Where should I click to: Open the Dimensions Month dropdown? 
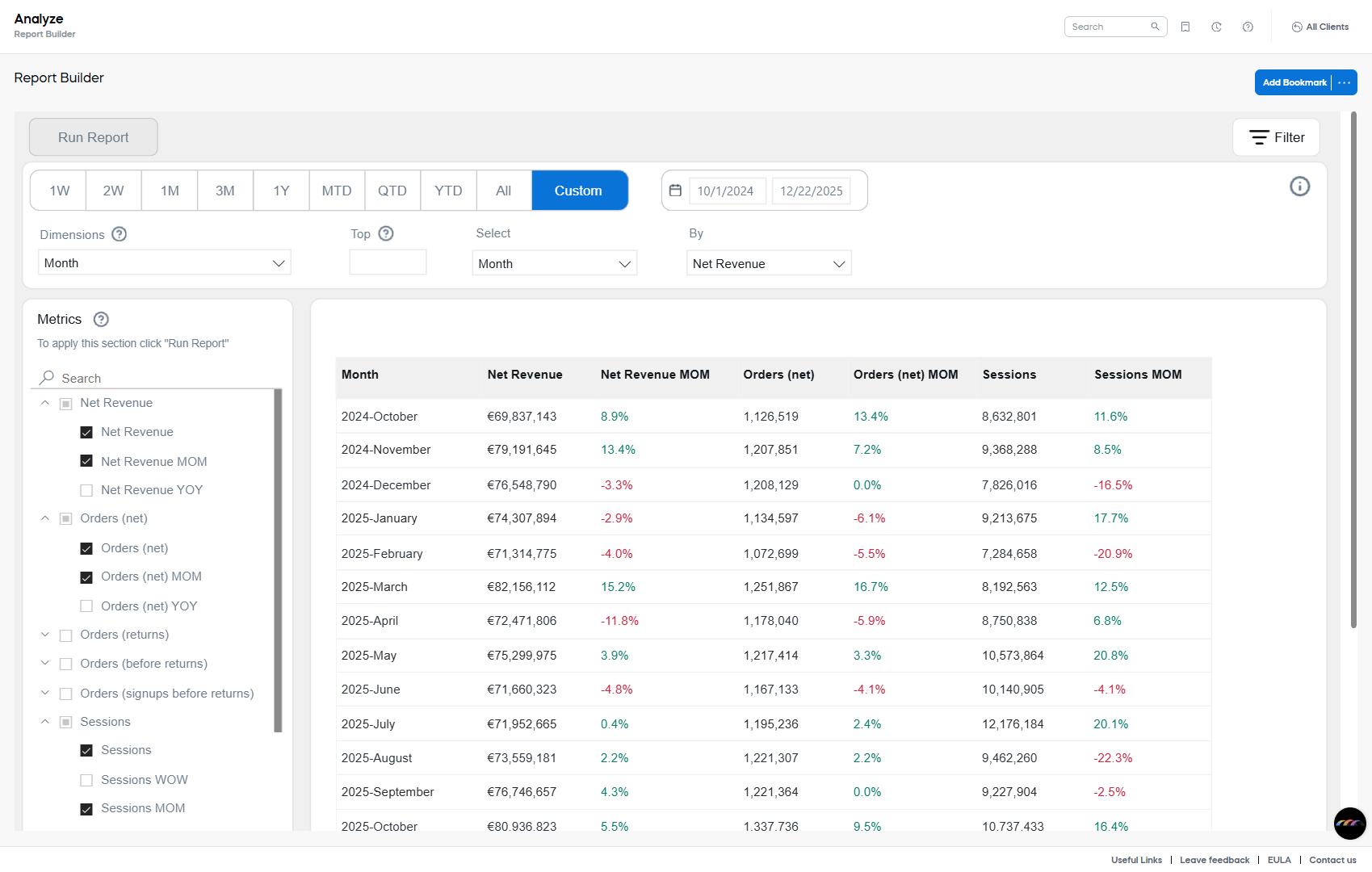[165, 262]
